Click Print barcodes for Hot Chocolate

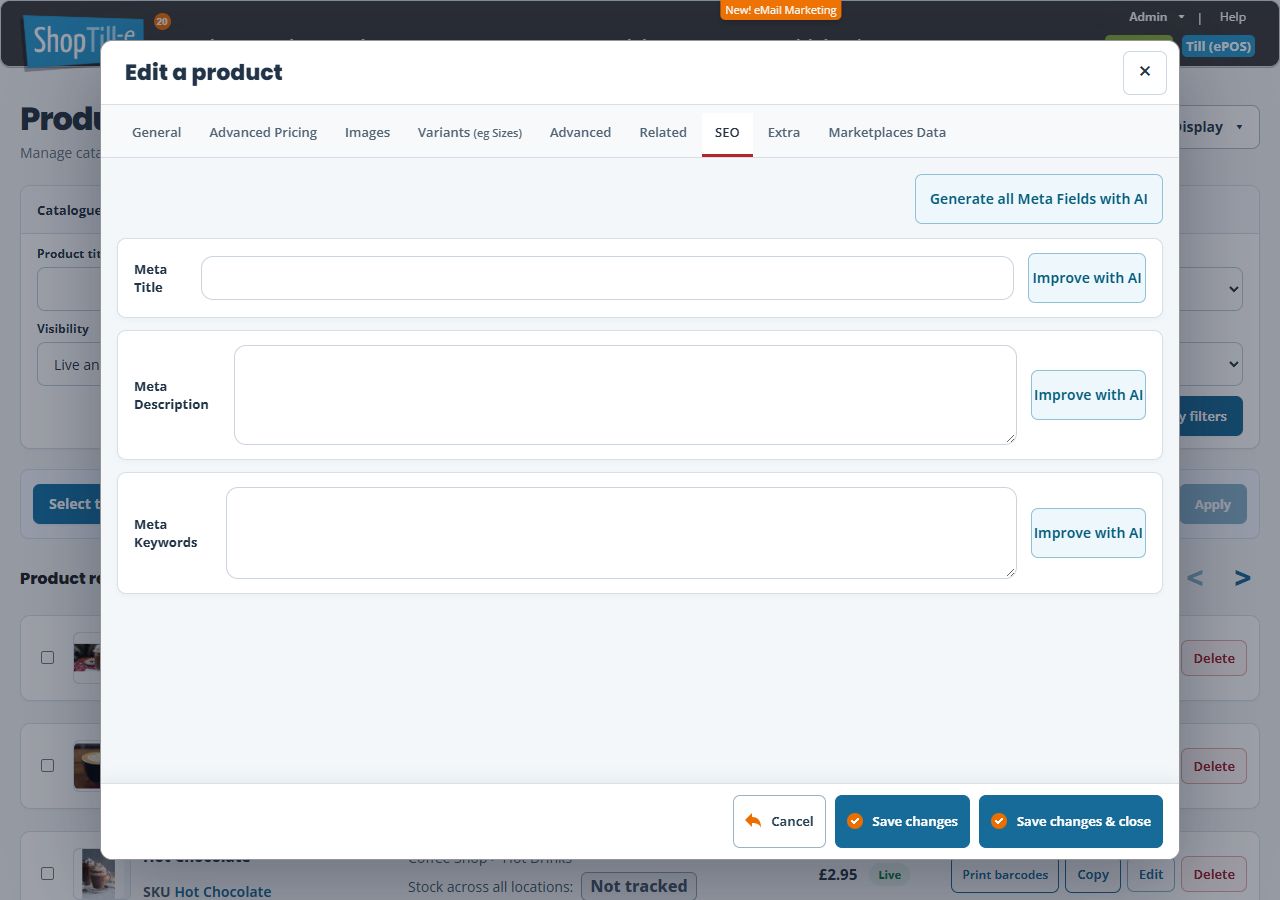(x=1005, y=874)
